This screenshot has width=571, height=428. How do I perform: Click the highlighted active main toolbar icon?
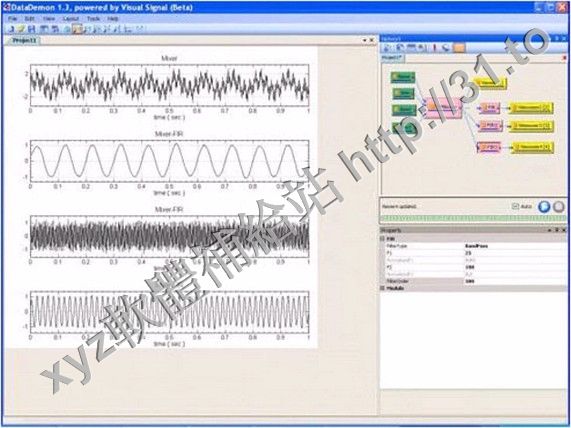[x=77, y=29]
